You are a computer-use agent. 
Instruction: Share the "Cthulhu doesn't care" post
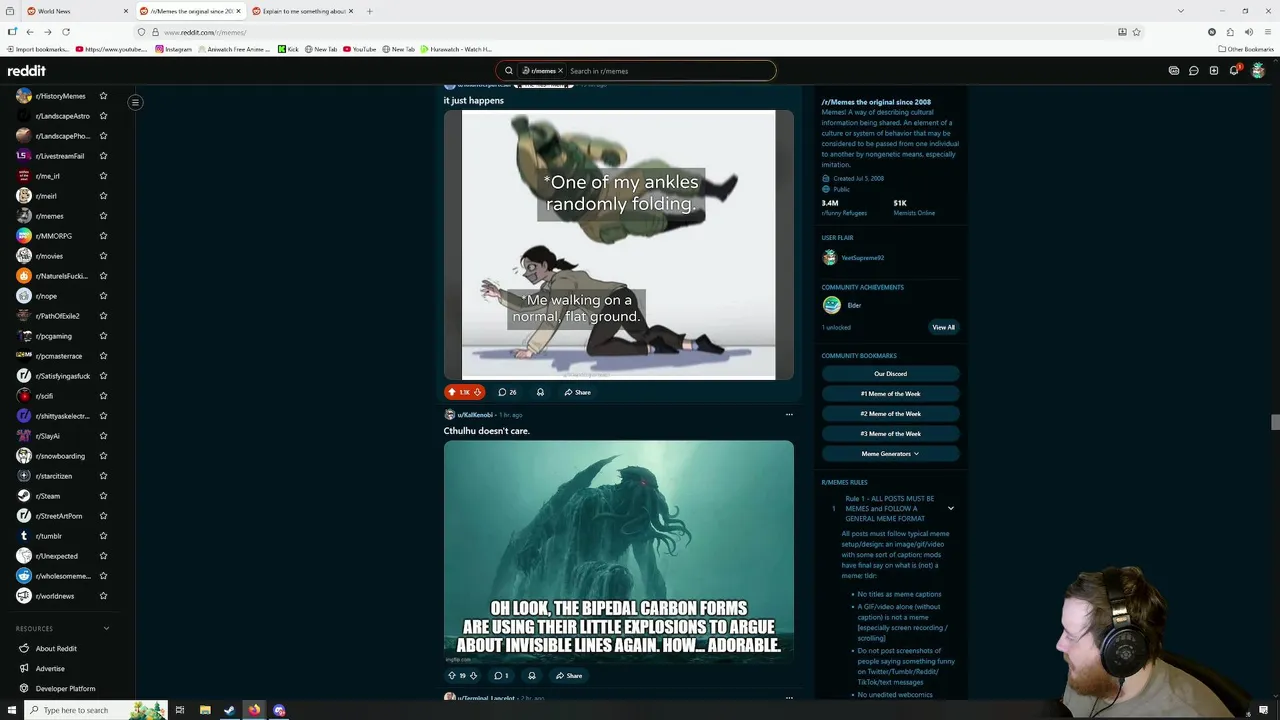pos(569,676)
